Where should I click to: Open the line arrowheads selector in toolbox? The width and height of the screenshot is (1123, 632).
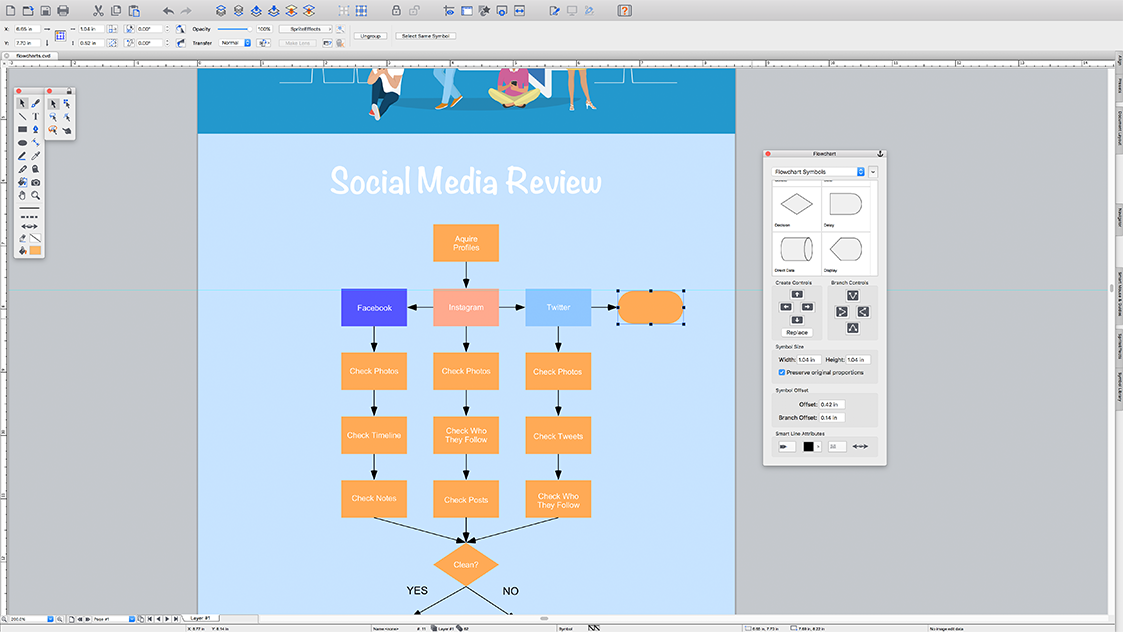(29, 226)
